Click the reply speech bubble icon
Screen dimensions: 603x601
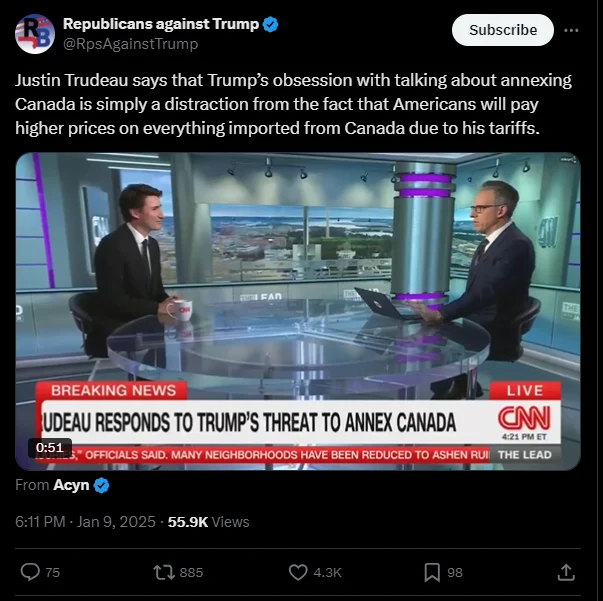tap(30, 572)
